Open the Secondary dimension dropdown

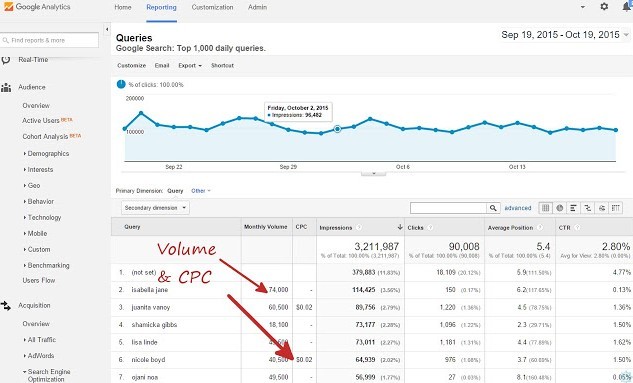pos(155,208)
